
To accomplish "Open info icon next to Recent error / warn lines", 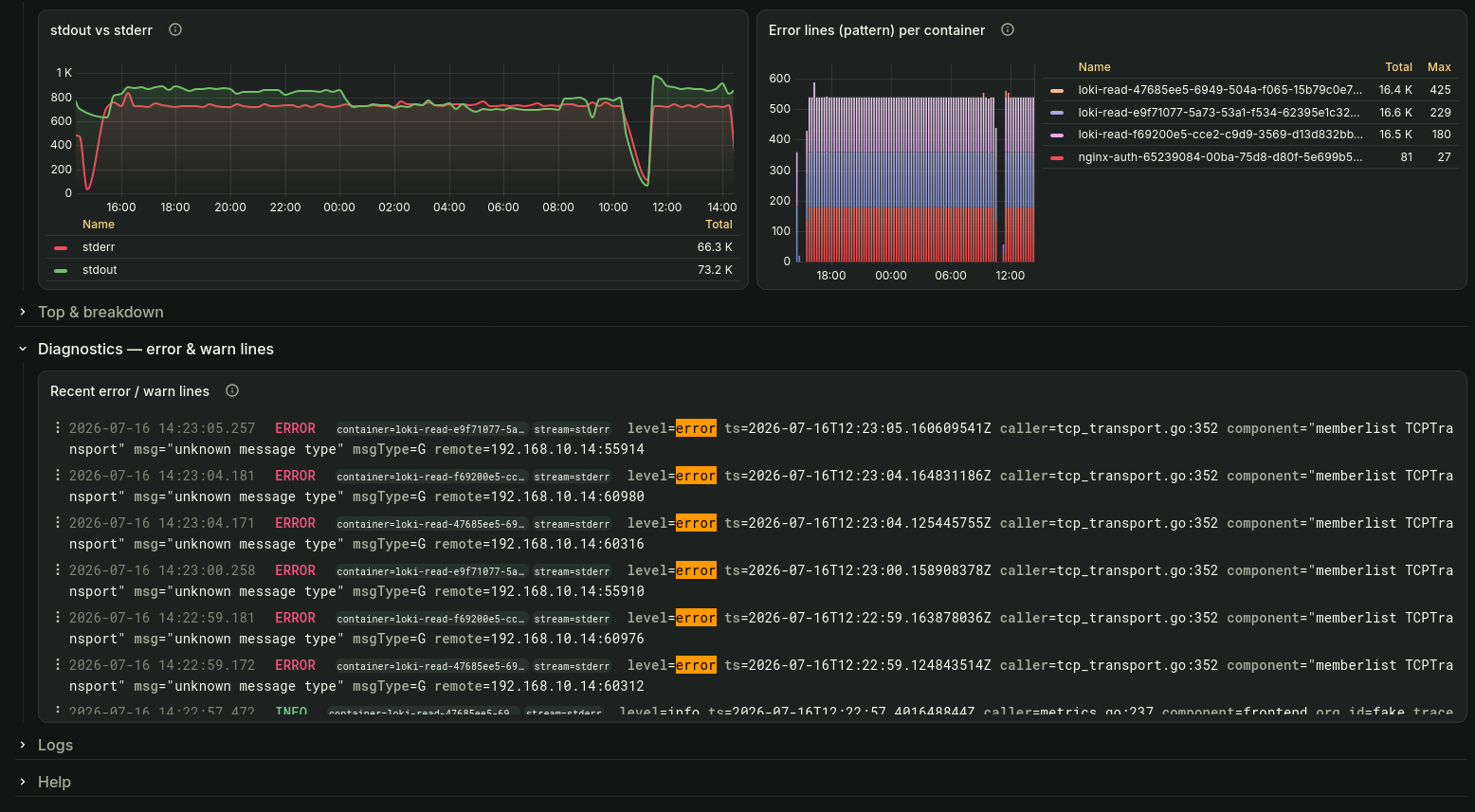I will (x=232, y=390).
